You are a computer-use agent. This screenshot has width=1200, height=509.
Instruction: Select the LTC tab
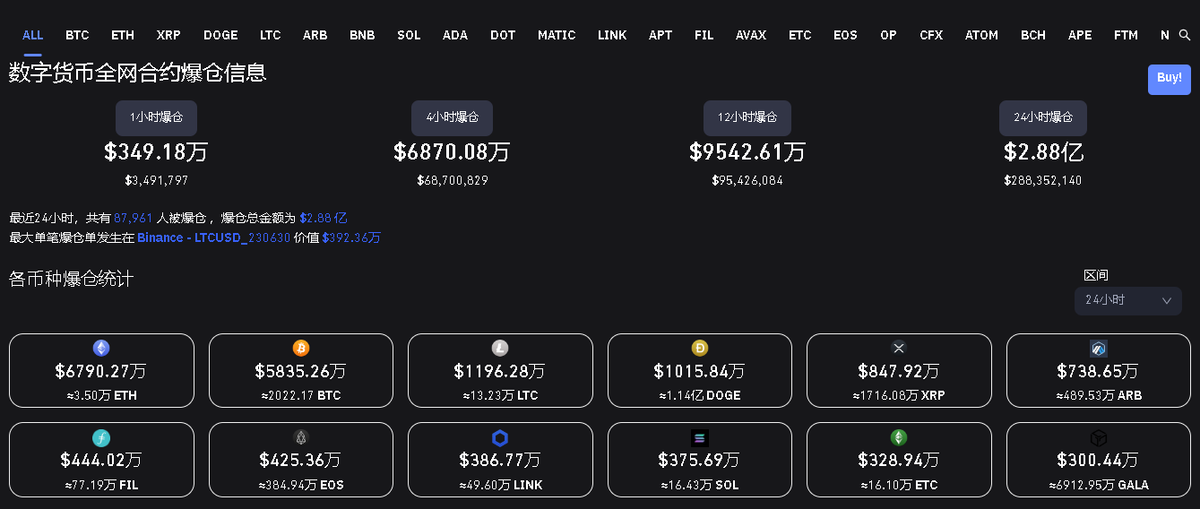(x=270, y=35)
